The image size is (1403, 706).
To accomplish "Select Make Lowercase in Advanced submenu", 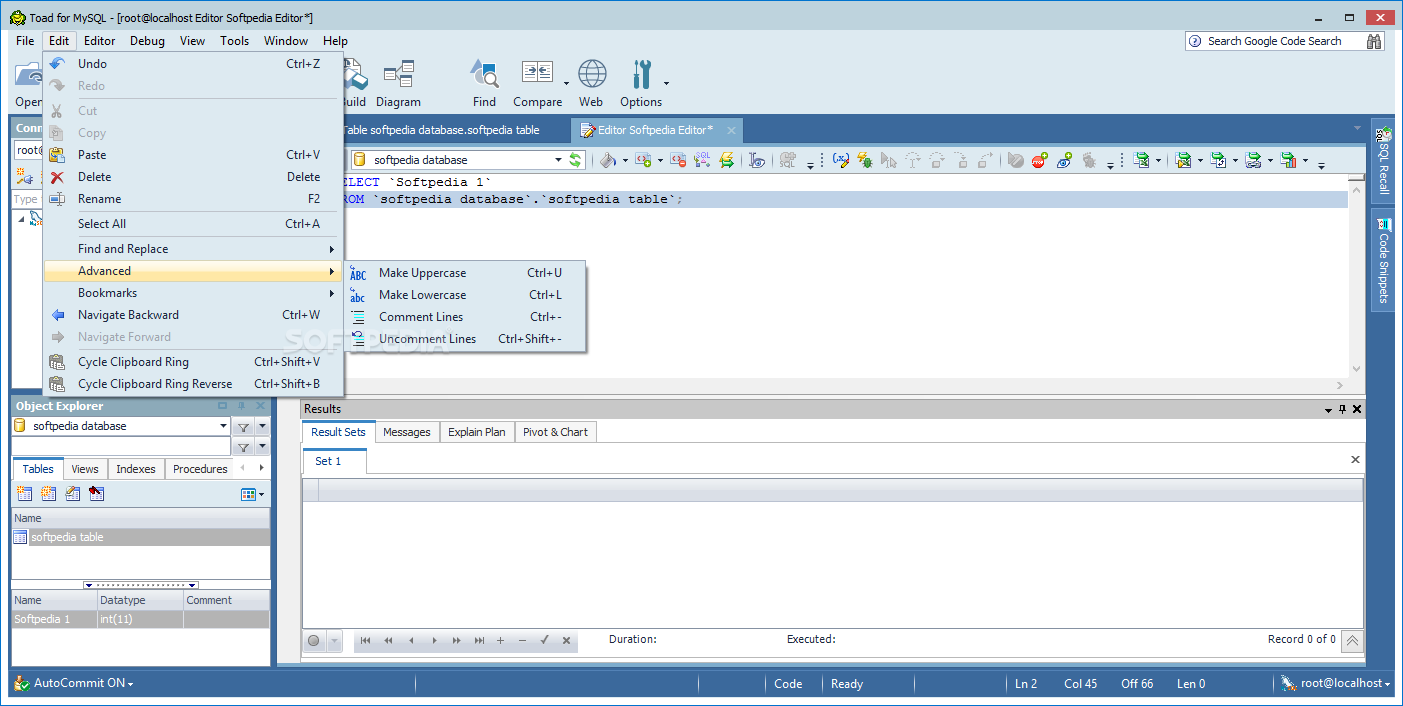I will (x=466, y=295).
